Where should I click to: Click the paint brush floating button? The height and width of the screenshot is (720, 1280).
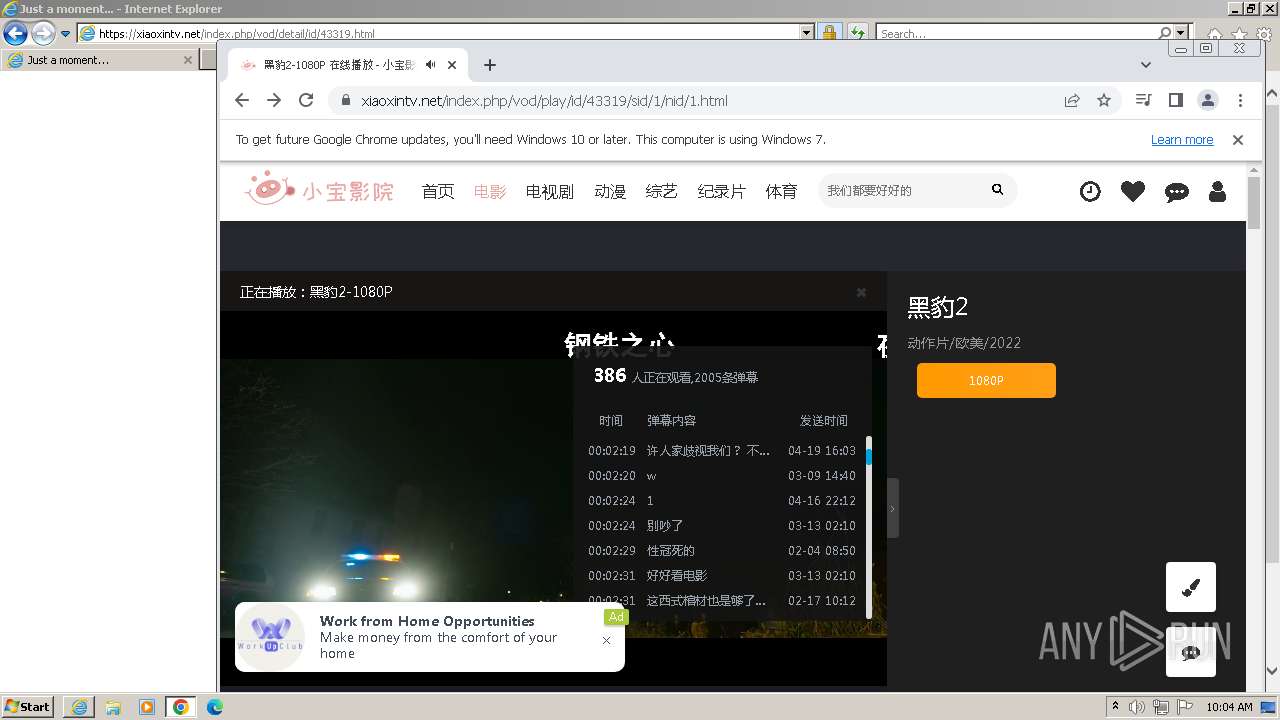pos(1191,587)
